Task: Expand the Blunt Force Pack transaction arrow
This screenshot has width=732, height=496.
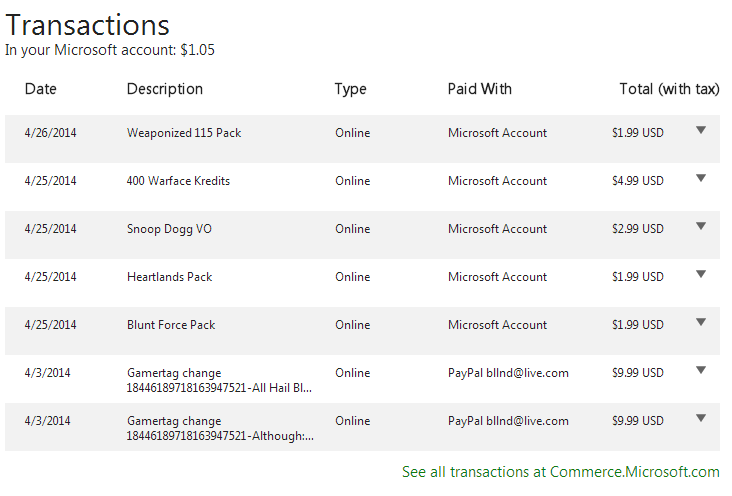Action: coord(701,322)
